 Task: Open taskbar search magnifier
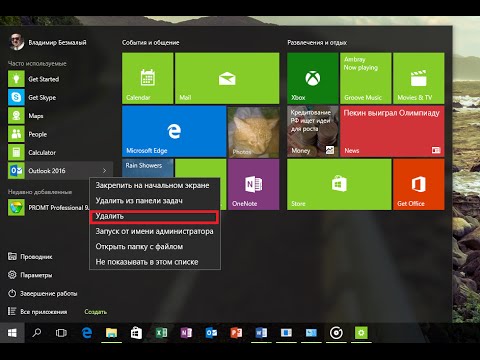37,333
